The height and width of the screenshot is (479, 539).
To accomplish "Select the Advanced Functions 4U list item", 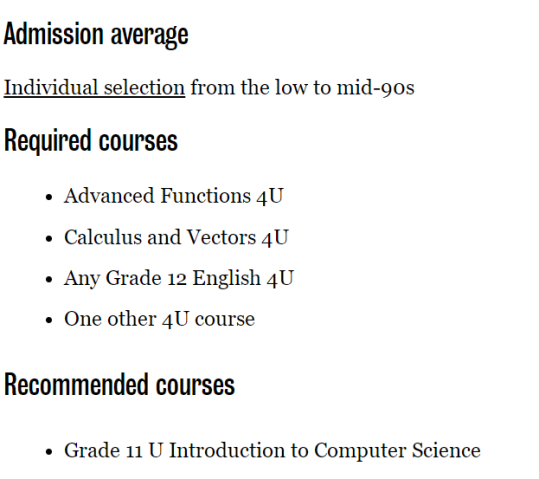I will (174, 196).
